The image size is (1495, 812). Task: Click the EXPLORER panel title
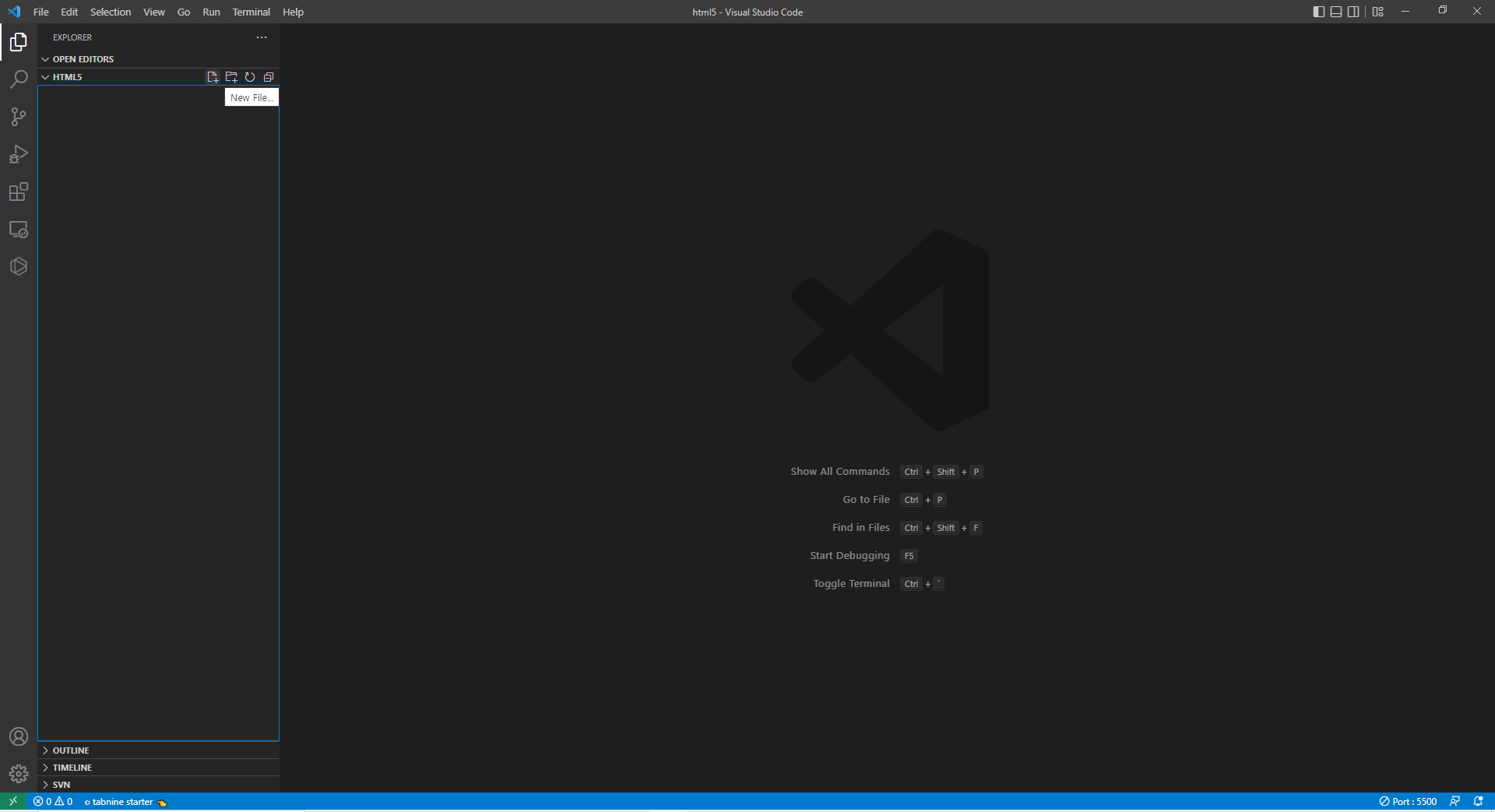pyautogui.click(x=72, y=37)
